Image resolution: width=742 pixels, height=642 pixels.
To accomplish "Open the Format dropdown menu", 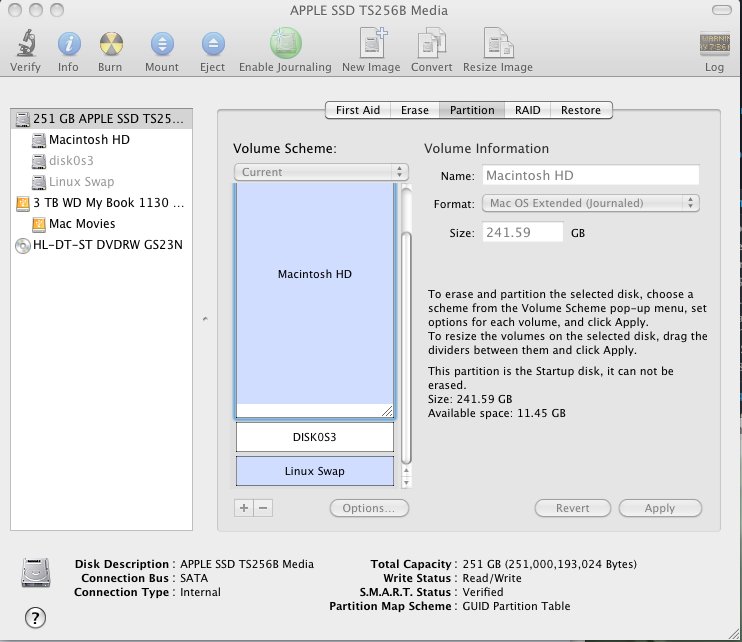I will click(x=589, y=203).
